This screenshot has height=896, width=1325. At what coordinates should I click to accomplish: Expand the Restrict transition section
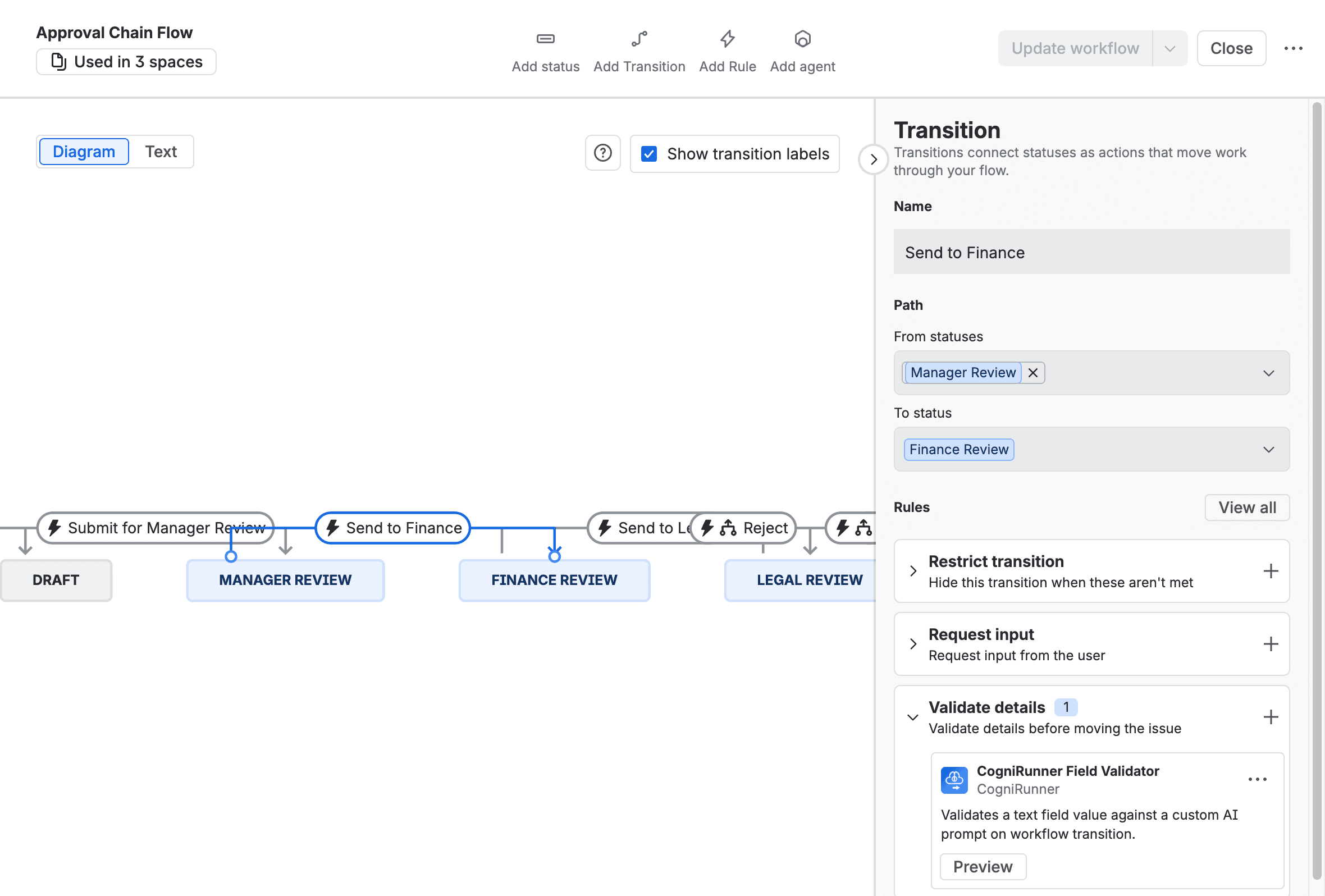coord(913,571)
